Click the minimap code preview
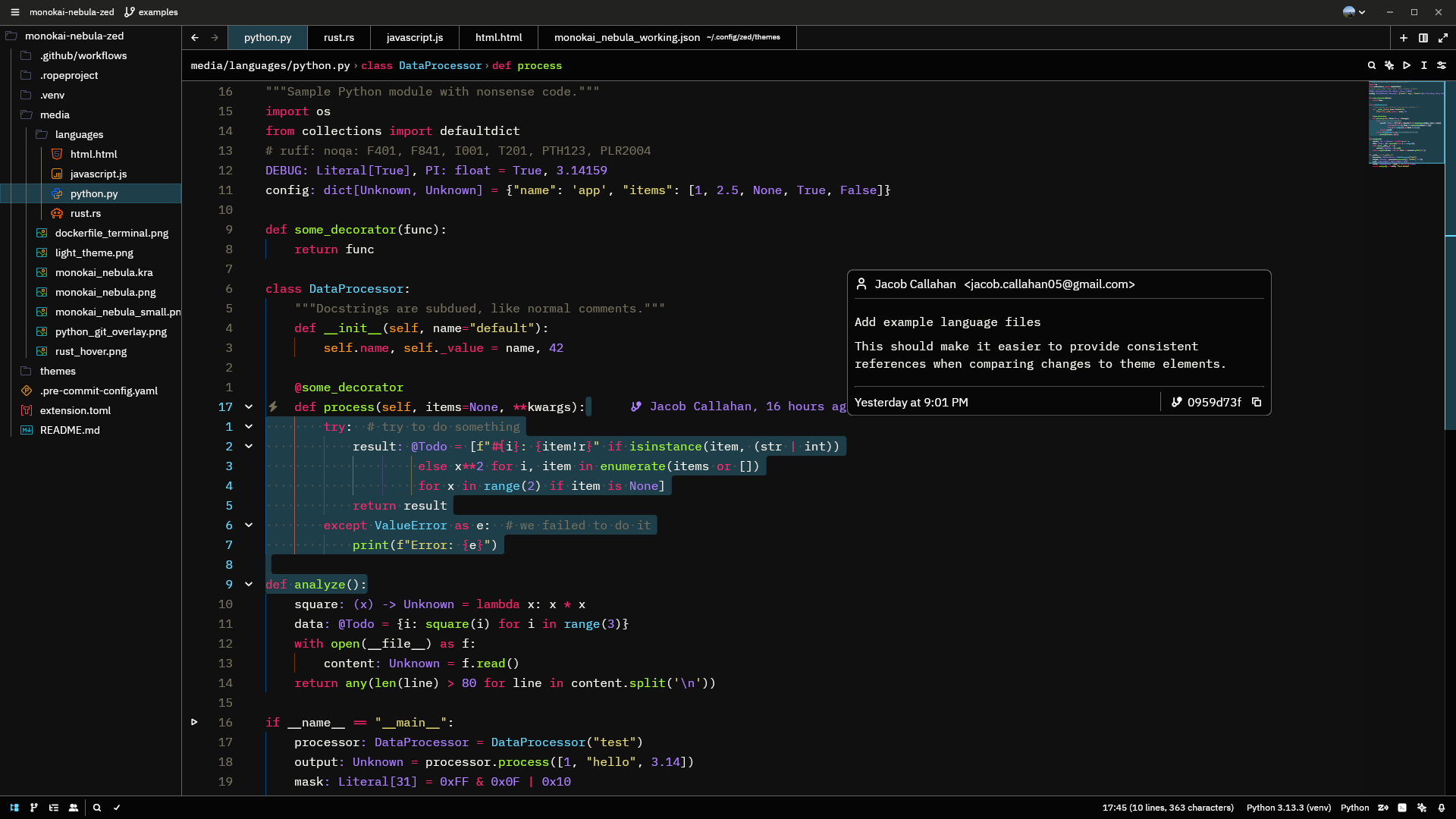This screenshot has height=819, width=1456. point(1406,122)
